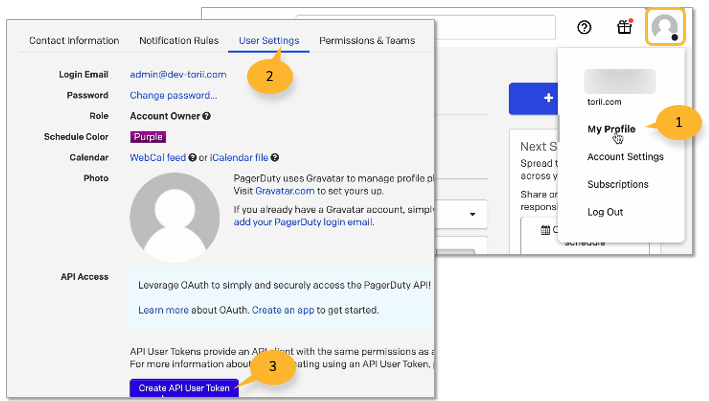The height and width of the screenshot is (401, 709).
Task: Click the Purple schedule color swatch
Action: [148, 137]
